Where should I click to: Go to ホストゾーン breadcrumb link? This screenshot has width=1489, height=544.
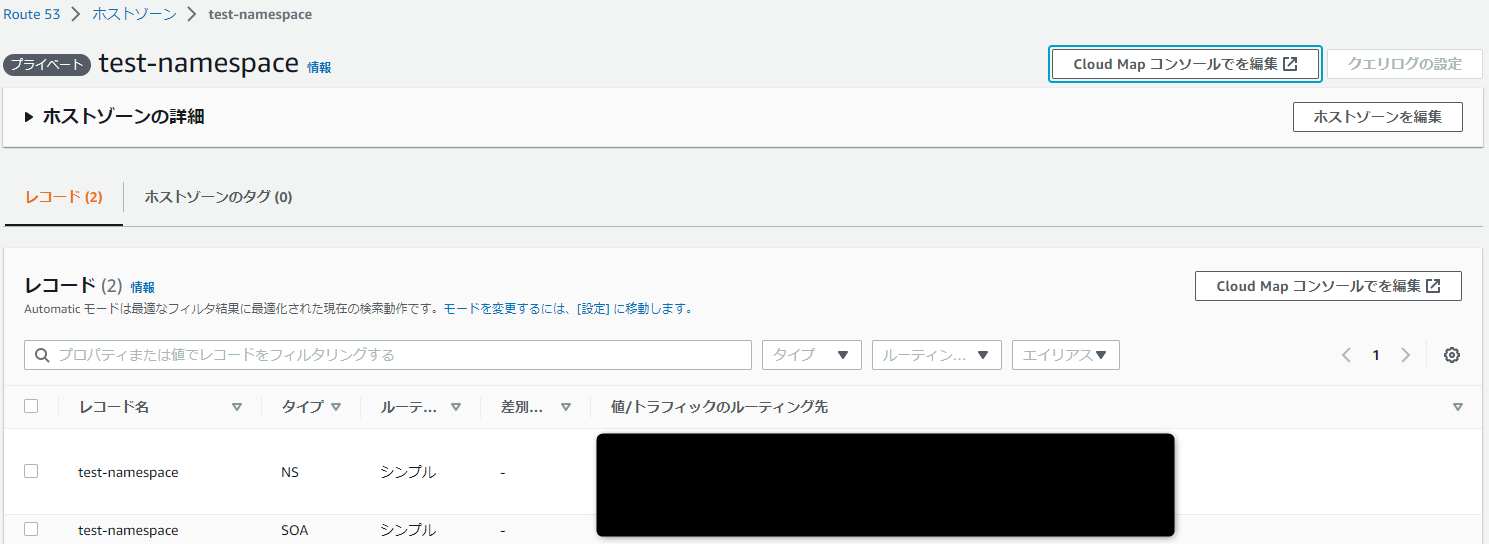pos(134,14)
